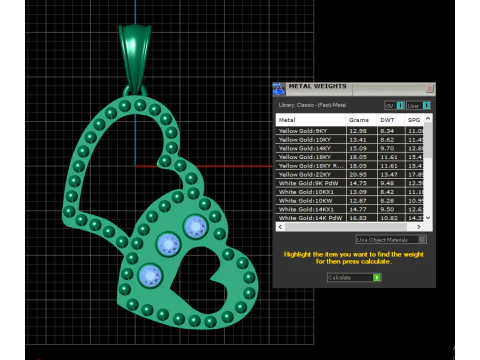Select the Yellow Gold:9KY row
The height and width of the screenshot is (360, 480).
(x=350, y=131)
